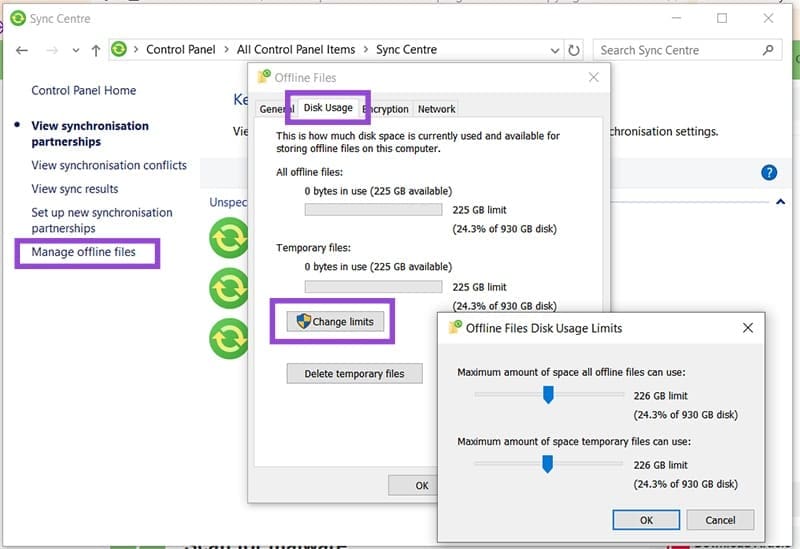The image size is (800, 549).
Task: Confirm with OK in Disk Usage Limits
Action: tap(646, 520)
